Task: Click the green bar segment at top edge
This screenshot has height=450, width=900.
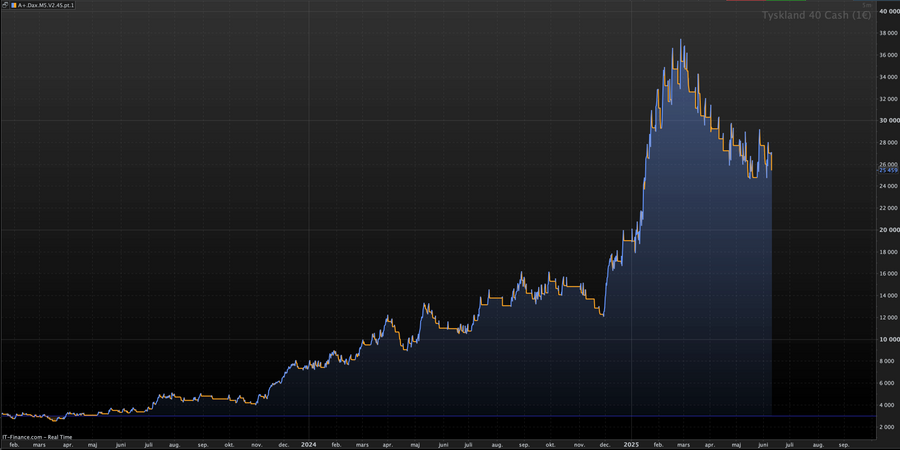Action: coord(786,1)
